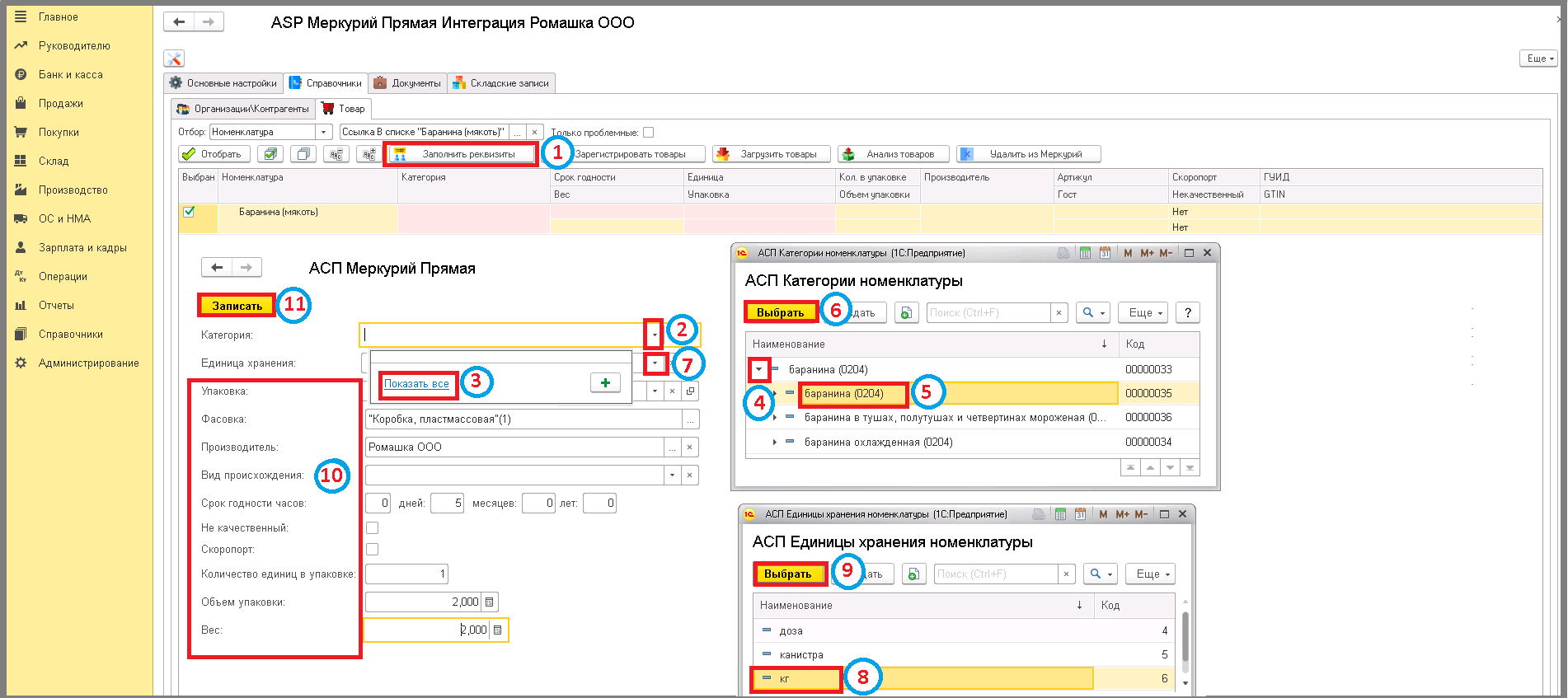The height and width of the screenshot is (698, 1568).
Task: Switch to the Основные настройки tab
Action: 223,83
